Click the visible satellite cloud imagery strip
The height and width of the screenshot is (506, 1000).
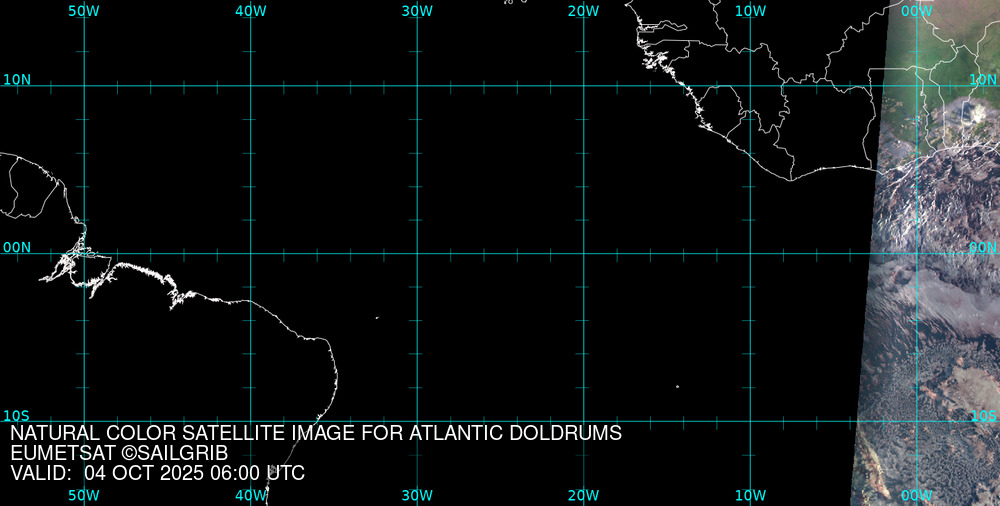[x=930, y=300]
